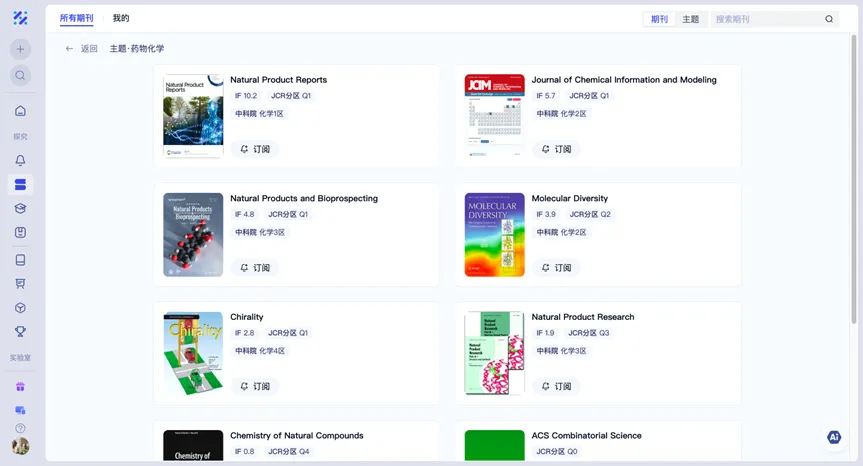Click the Chirality cover image
The width and height of the screenshot is (863, 466).
[193, 354]
